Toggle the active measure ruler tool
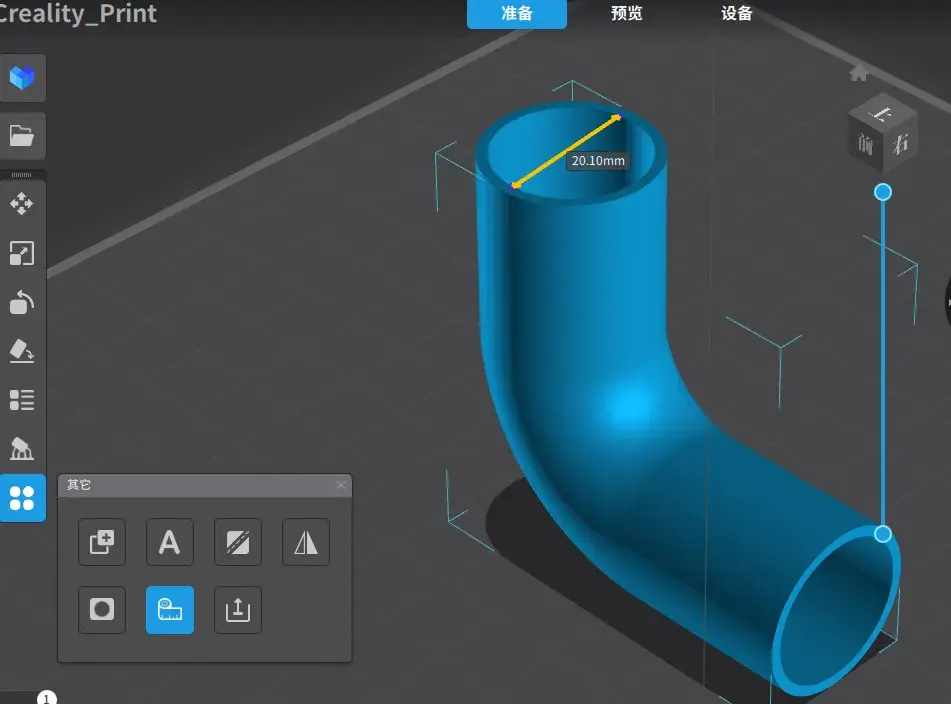The width and height of the screenshot is (951, 704). coord(170,610)
